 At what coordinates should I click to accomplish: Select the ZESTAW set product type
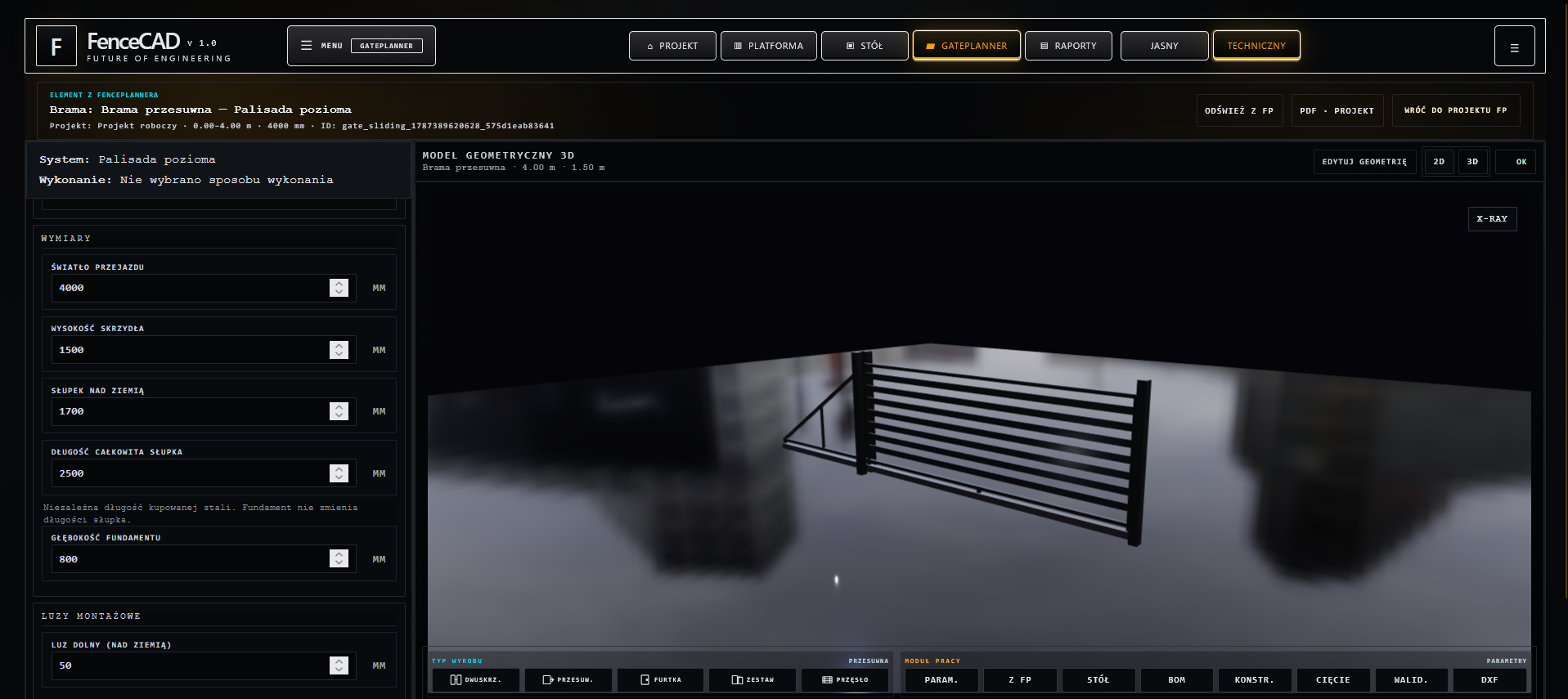pos(753,680)
